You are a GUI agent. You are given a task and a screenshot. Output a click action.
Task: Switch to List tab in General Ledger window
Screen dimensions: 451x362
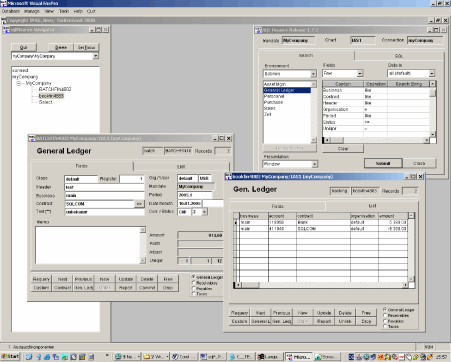pos(181,166)
